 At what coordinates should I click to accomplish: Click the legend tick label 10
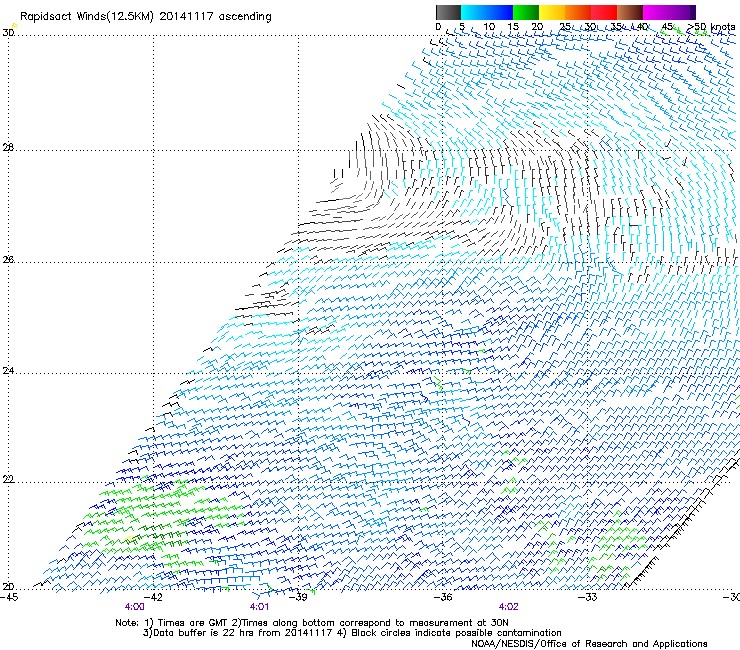(489, 27)
